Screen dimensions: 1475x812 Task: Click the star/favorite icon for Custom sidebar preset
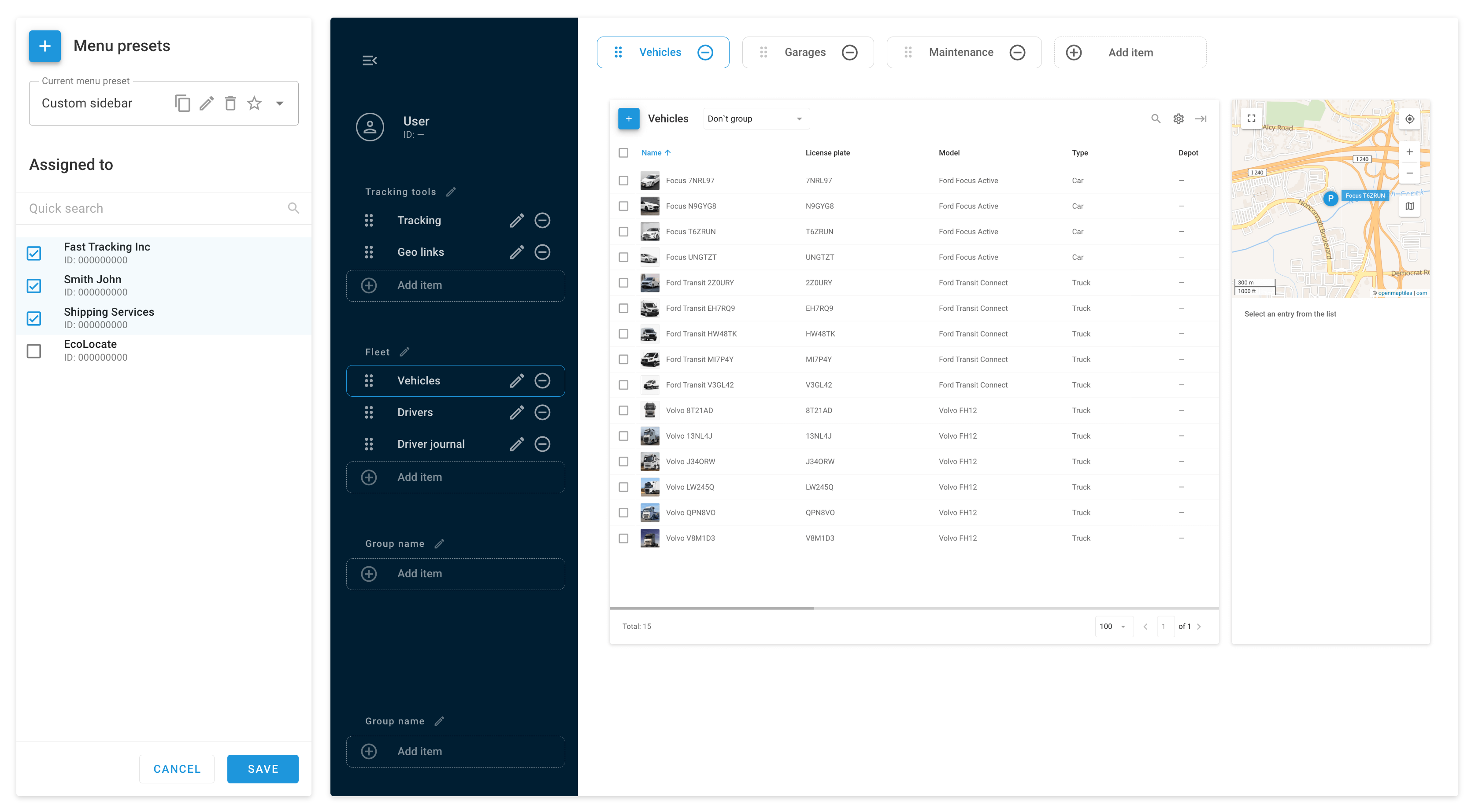(255, 103)
